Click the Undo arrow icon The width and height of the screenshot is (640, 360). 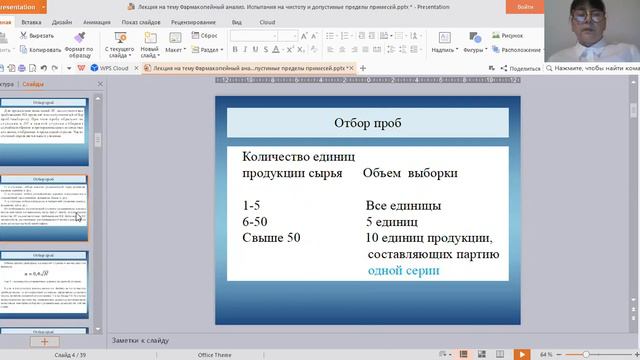click(x=44, y=68)
